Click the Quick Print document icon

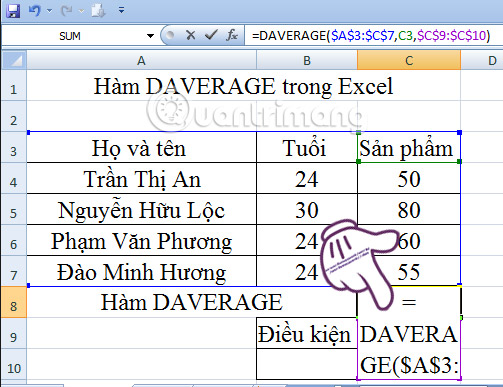click(98, 11)
